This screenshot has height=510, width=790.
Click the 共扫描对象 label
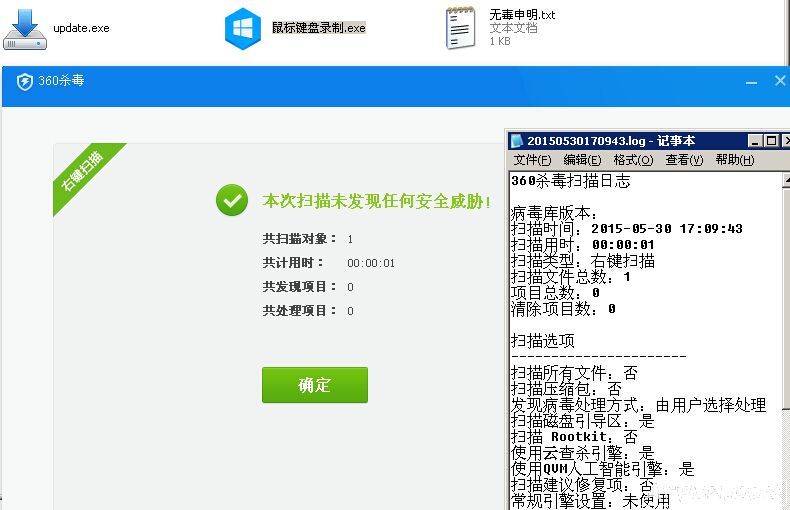[x=299, y=238]
